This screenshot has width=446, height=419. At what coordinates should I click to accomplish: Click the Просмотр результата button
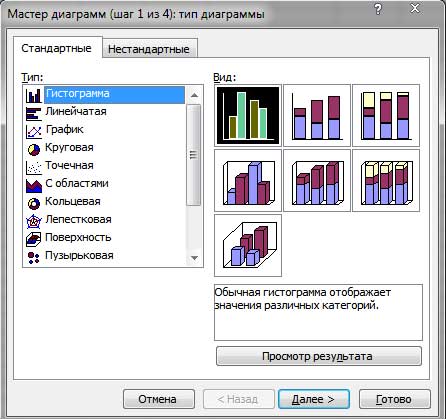point(319,356)
